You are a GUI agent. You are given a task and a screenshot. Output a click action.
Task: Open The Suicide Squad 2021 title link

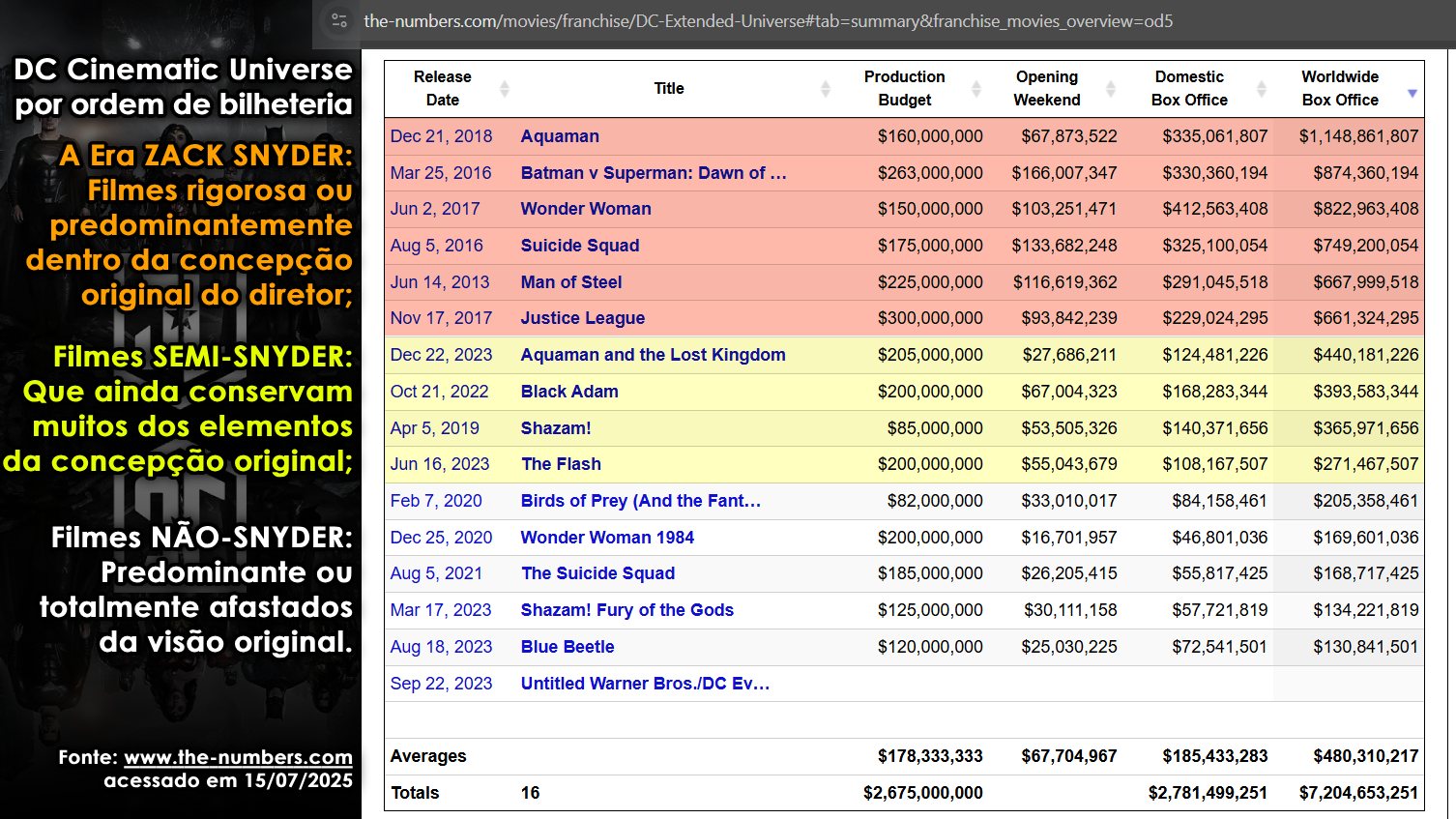[x=598, y=573]
